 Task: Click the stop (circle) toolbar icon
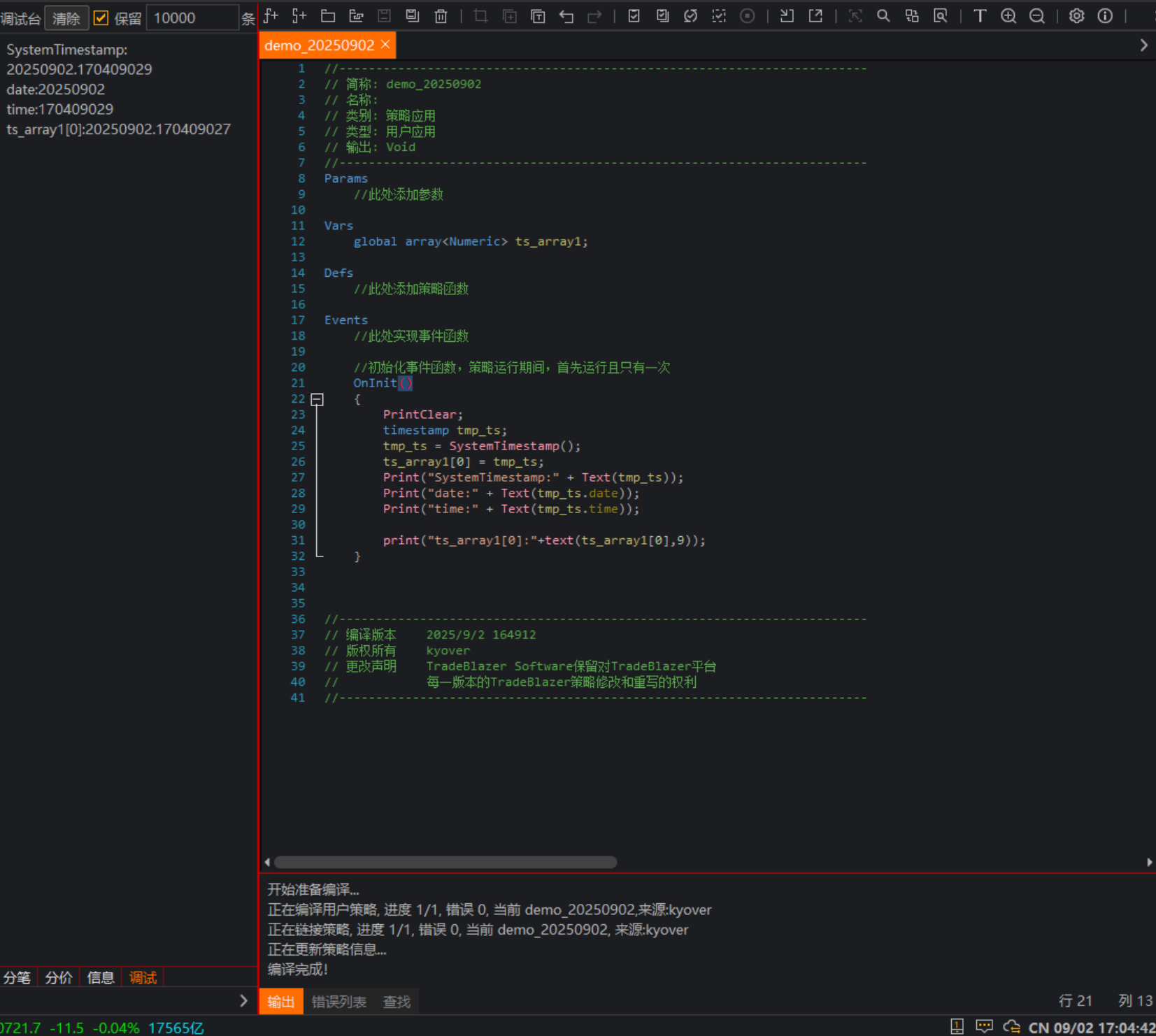click(748, 16)
